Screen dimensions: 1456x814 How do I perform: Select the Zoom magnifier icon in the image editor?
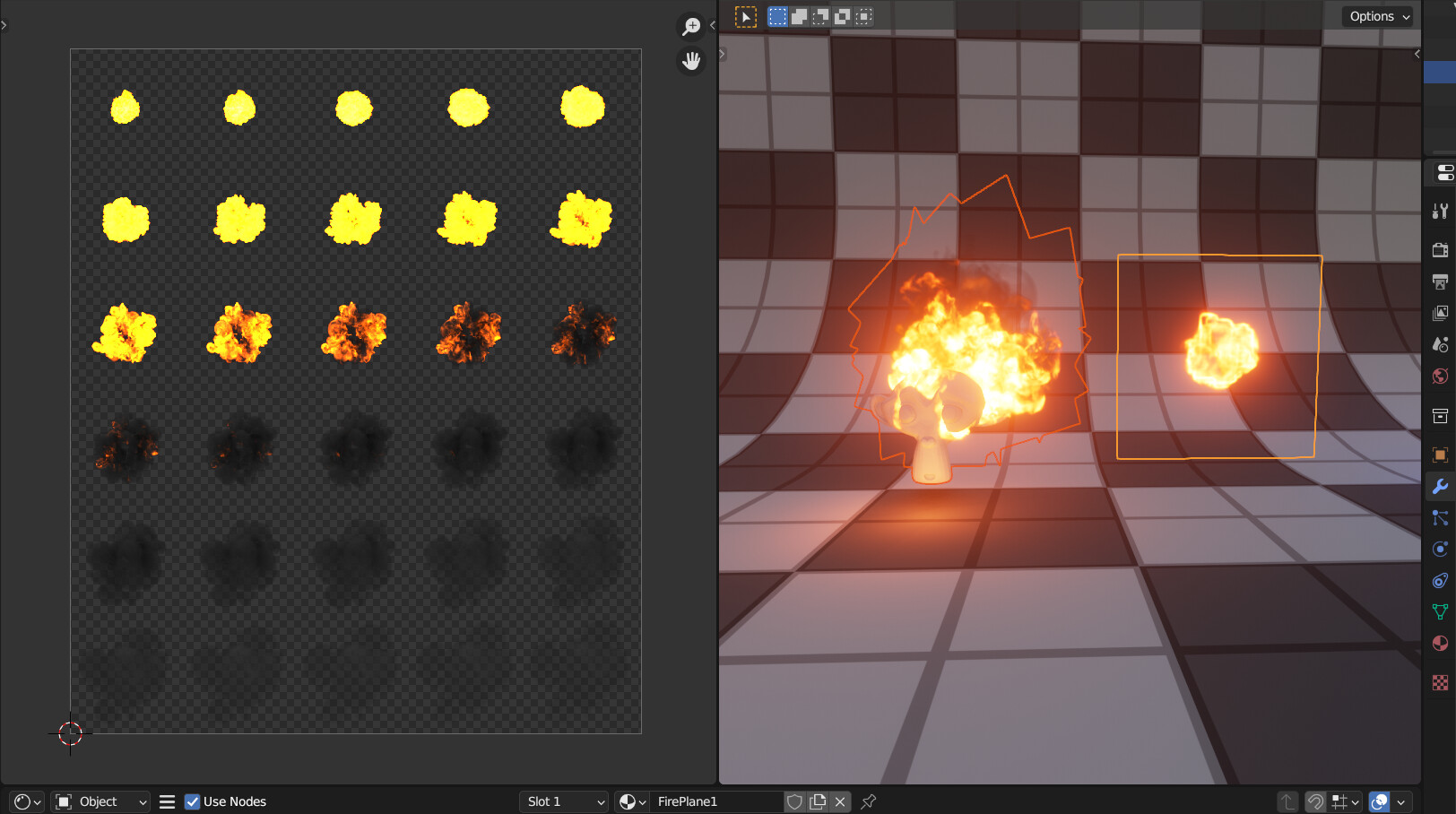(690, 26)
